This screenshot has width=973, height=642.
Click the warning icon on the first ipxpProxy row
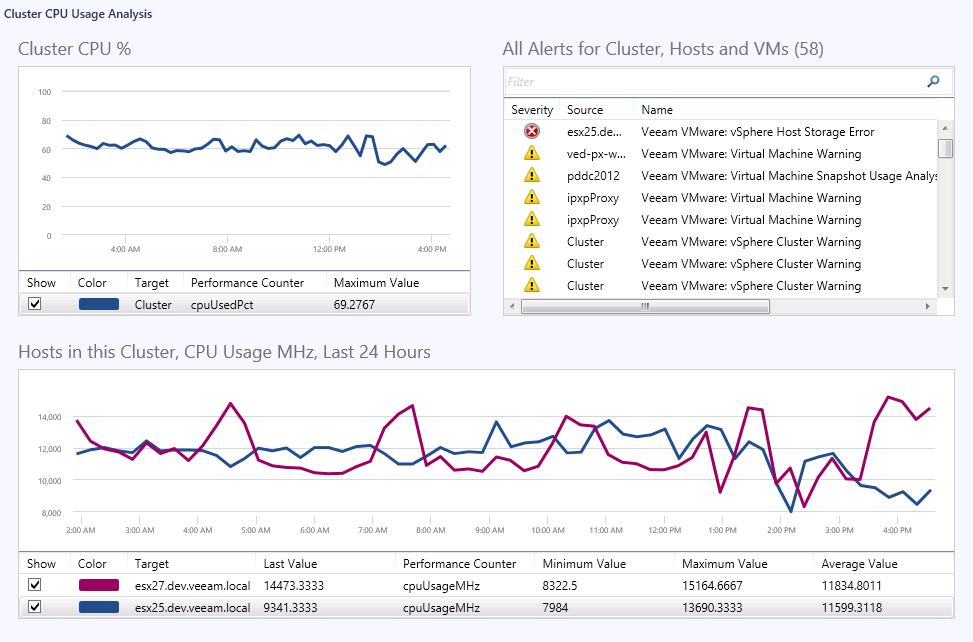tap(533, 197)
